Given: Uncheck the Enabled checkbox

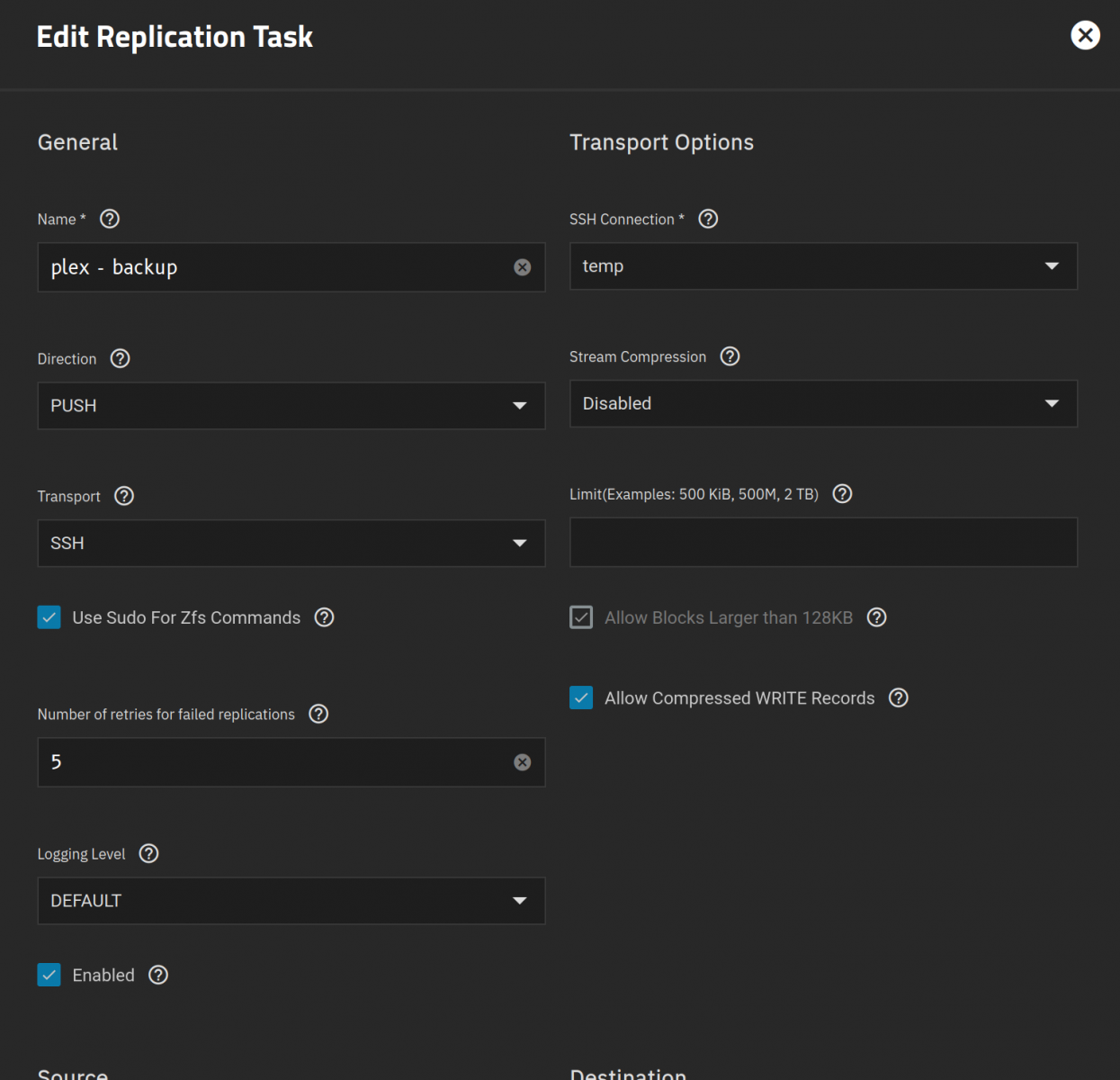Looking at the screenshot, I should (x=49, y=975).
